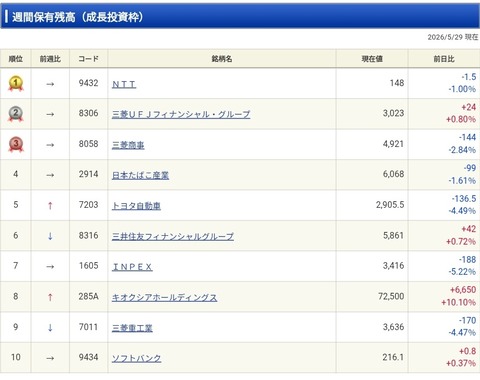Click current price 3,023

(393, 113)
